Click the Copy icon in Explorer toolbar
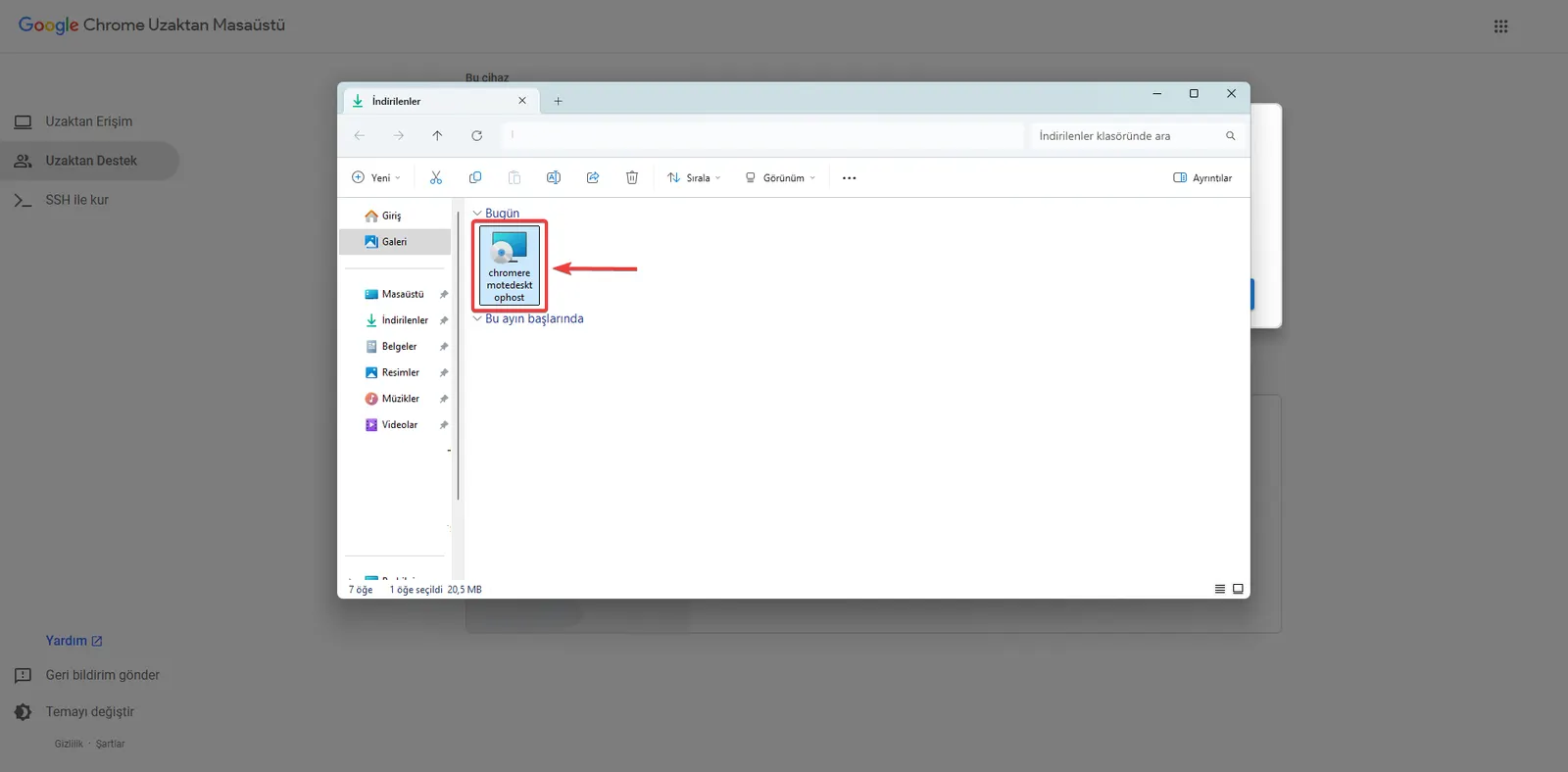The height and width of the screenshot is (772, 1568). 475,177
